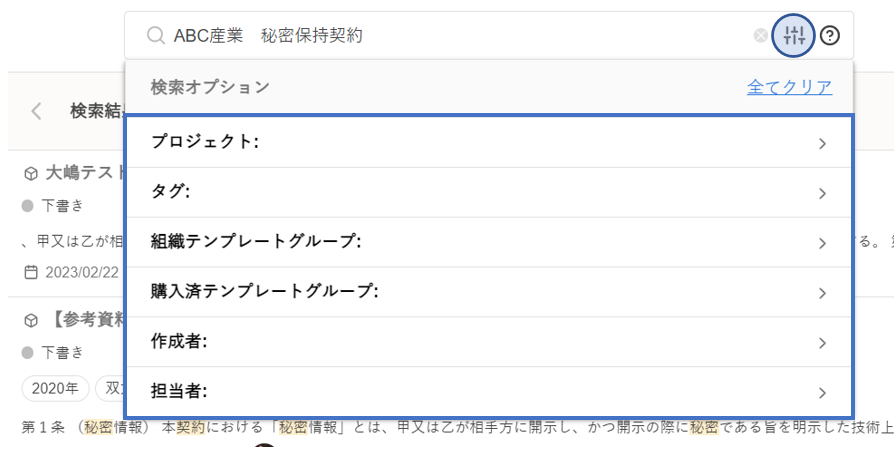Expand the プロジェクト option chevron
The height and width of the screenshot is (463, 894).
pos(822,143)
